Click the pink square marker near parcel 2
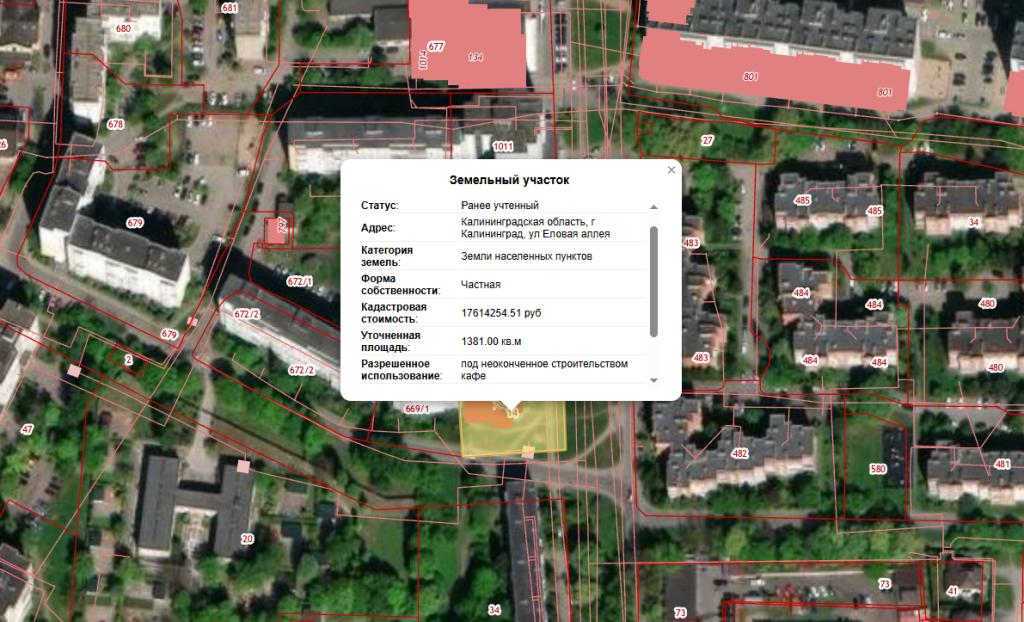1024x622 pixels. click(x=73, y=370)
